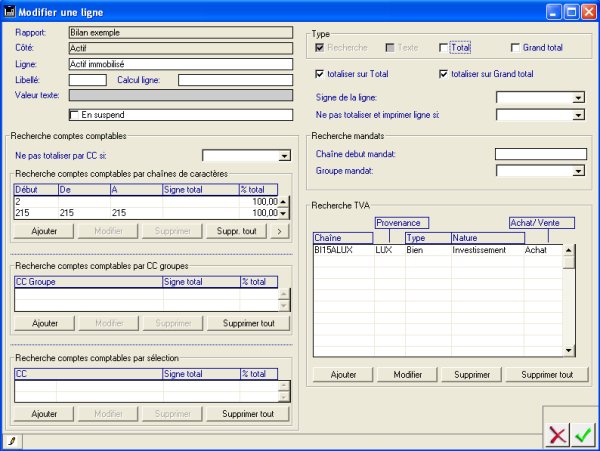600x451 pixels.
Task: Click the Libellé input field
Action: click(88, 80)
